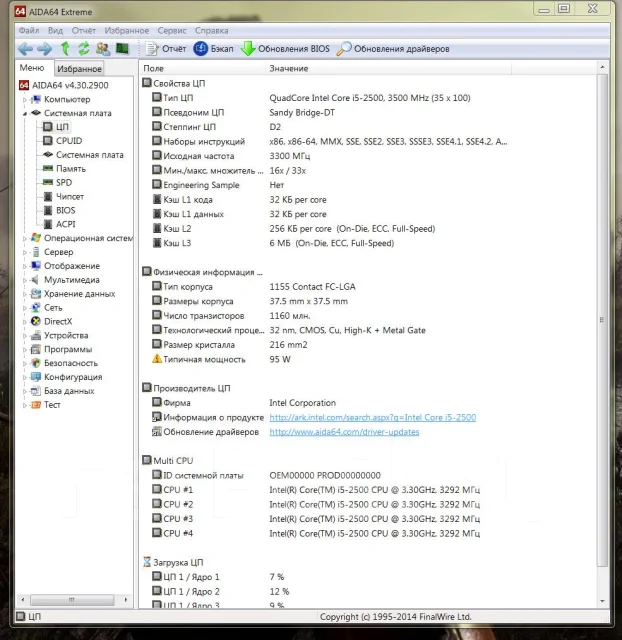Open the Отчёт report toolbar button

166,49
